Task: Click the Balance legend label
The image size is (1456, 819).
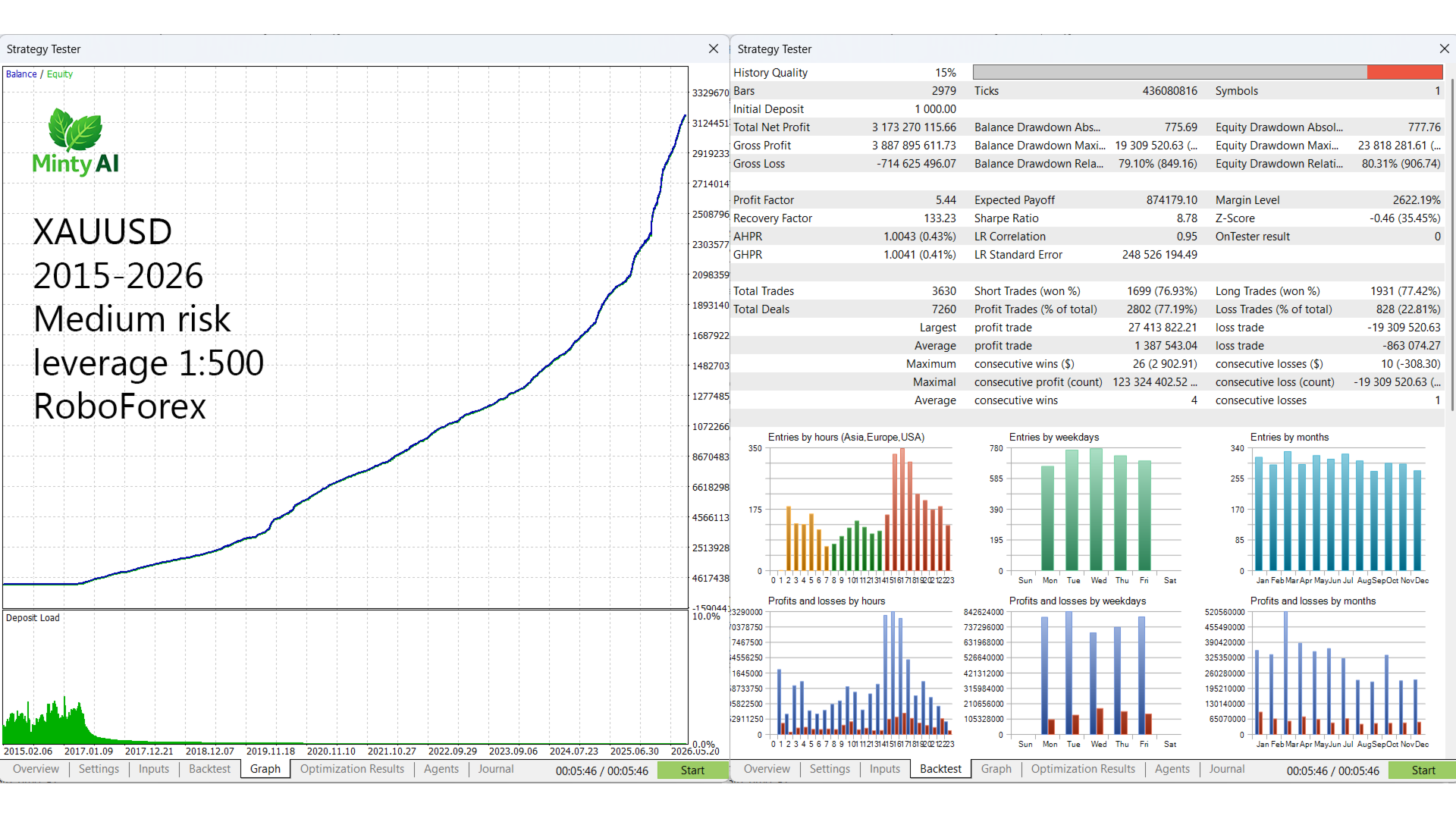Action: point(21,74)
